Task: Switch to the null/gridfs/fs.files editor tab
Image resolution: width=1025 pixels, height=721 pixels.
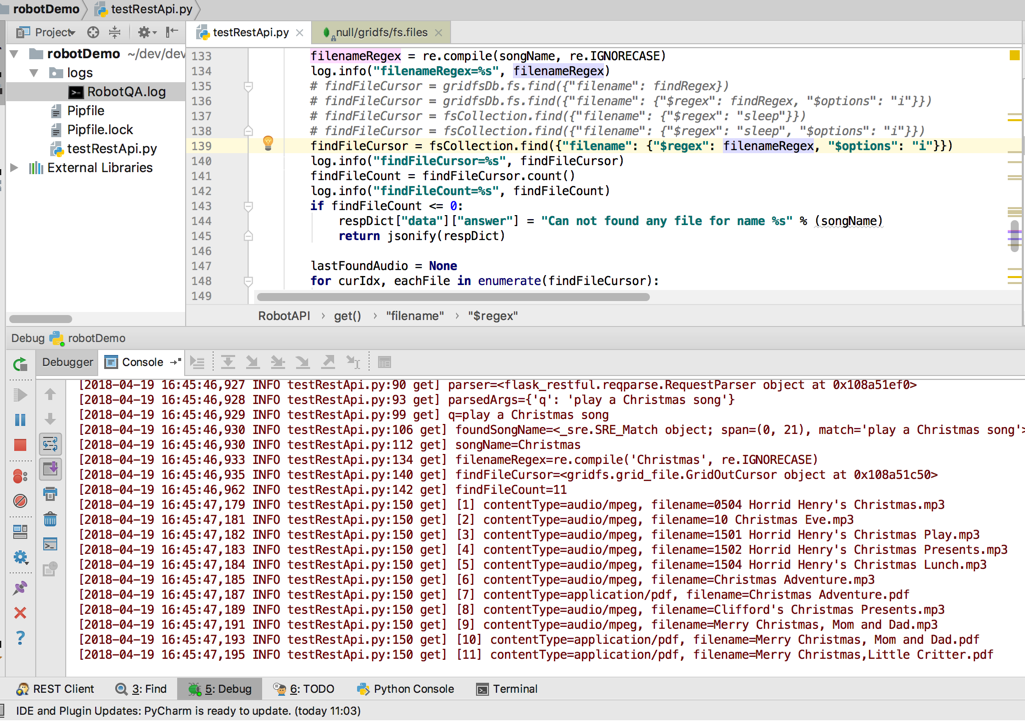Action: click(381, 33)
